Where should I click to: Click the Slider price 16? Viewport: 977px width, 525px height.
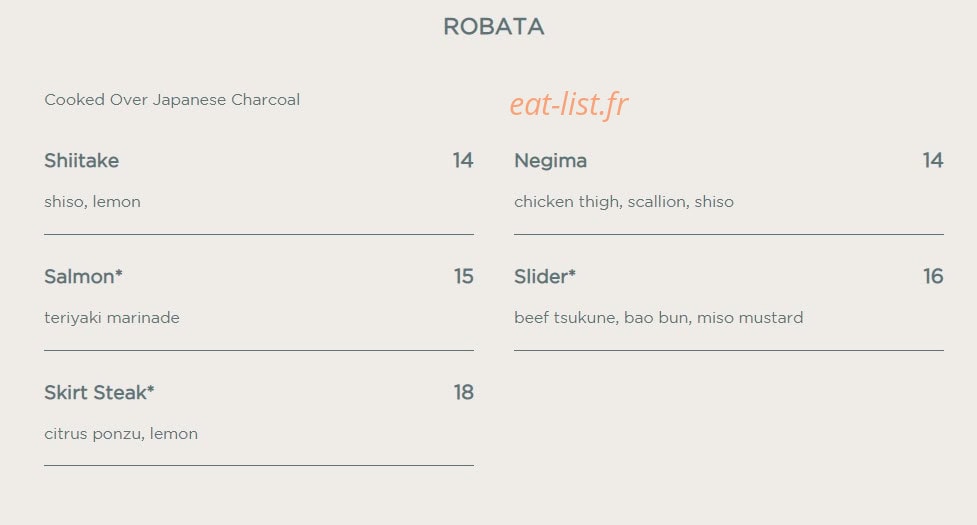(933, 277)
